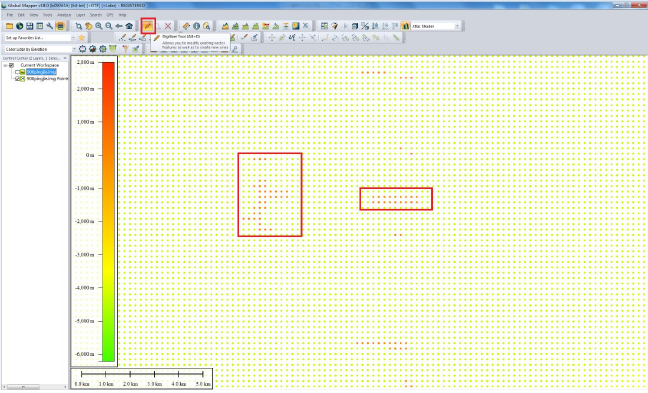Toggle the first img layer checkbox
Screen dimensions: 648x393
tap(17, 72)
